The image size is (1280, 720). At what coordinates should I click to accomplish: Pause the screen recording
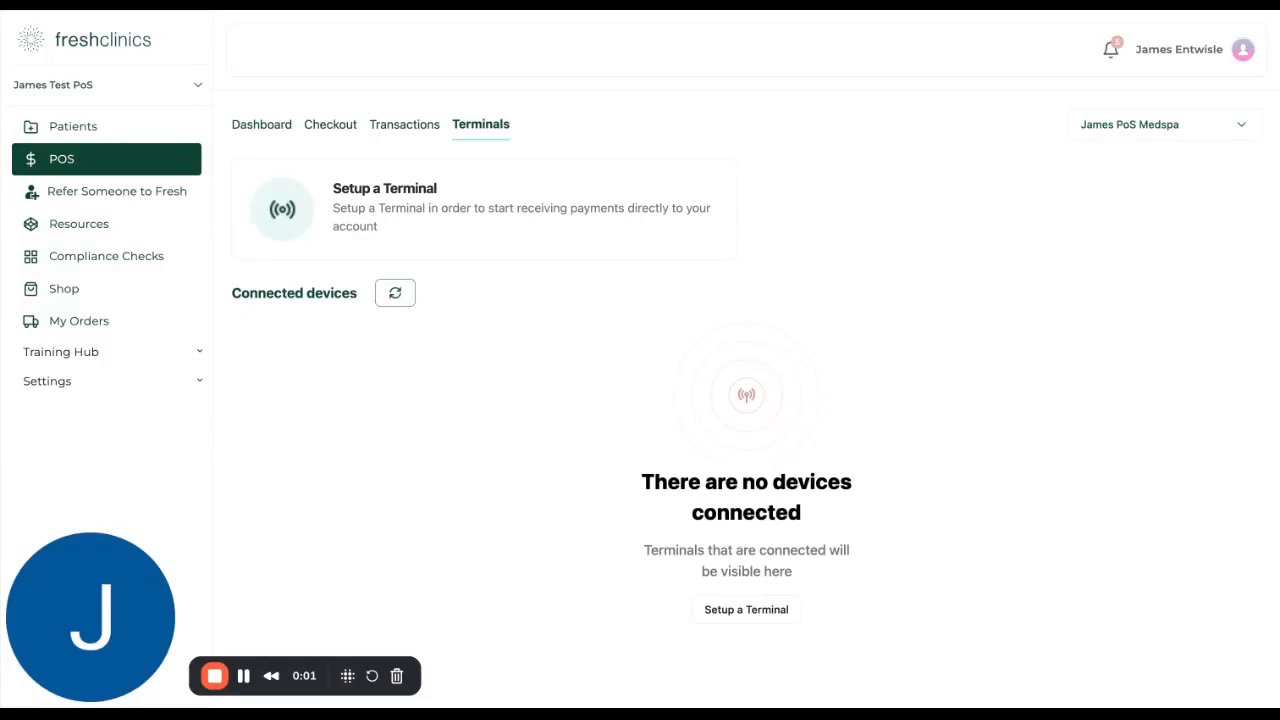(243, 676)
